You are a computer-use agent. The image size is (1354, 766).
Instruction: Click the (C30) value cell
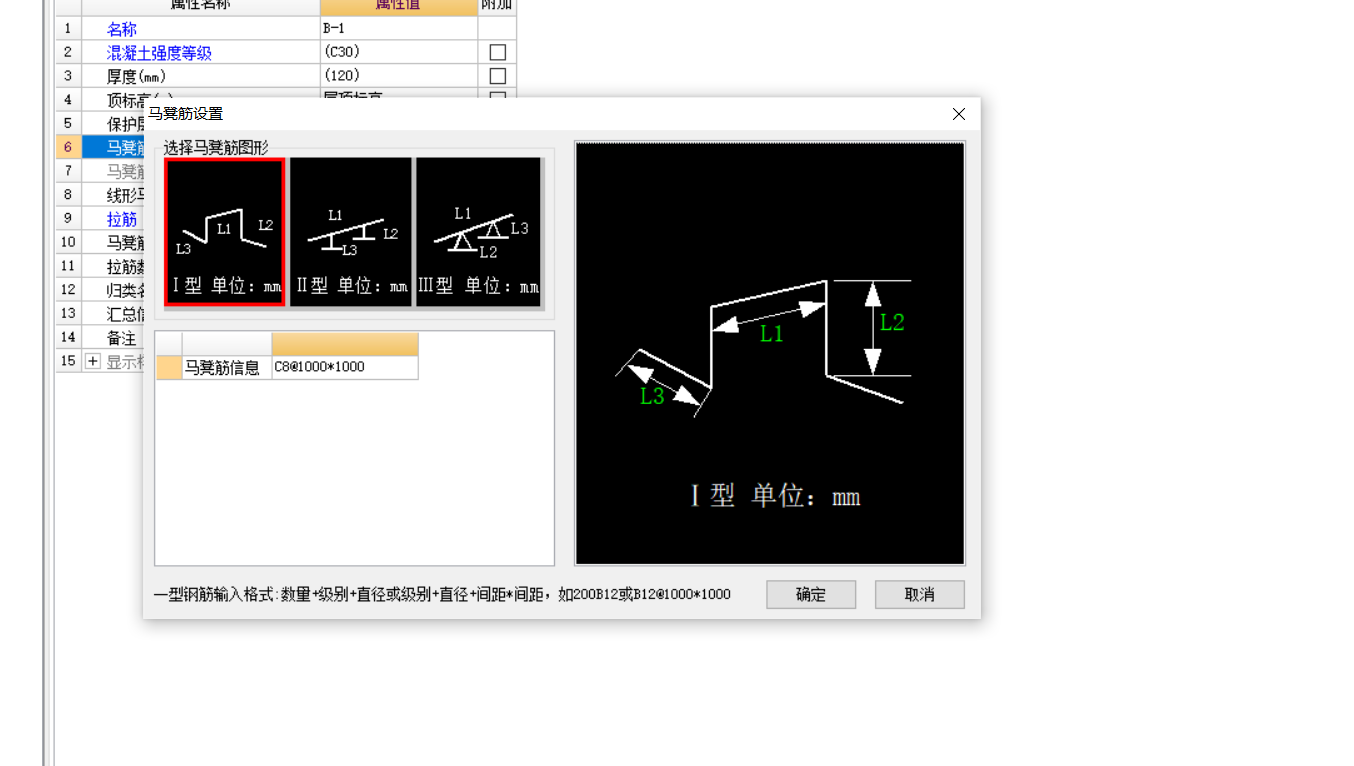tap(399, 52)
